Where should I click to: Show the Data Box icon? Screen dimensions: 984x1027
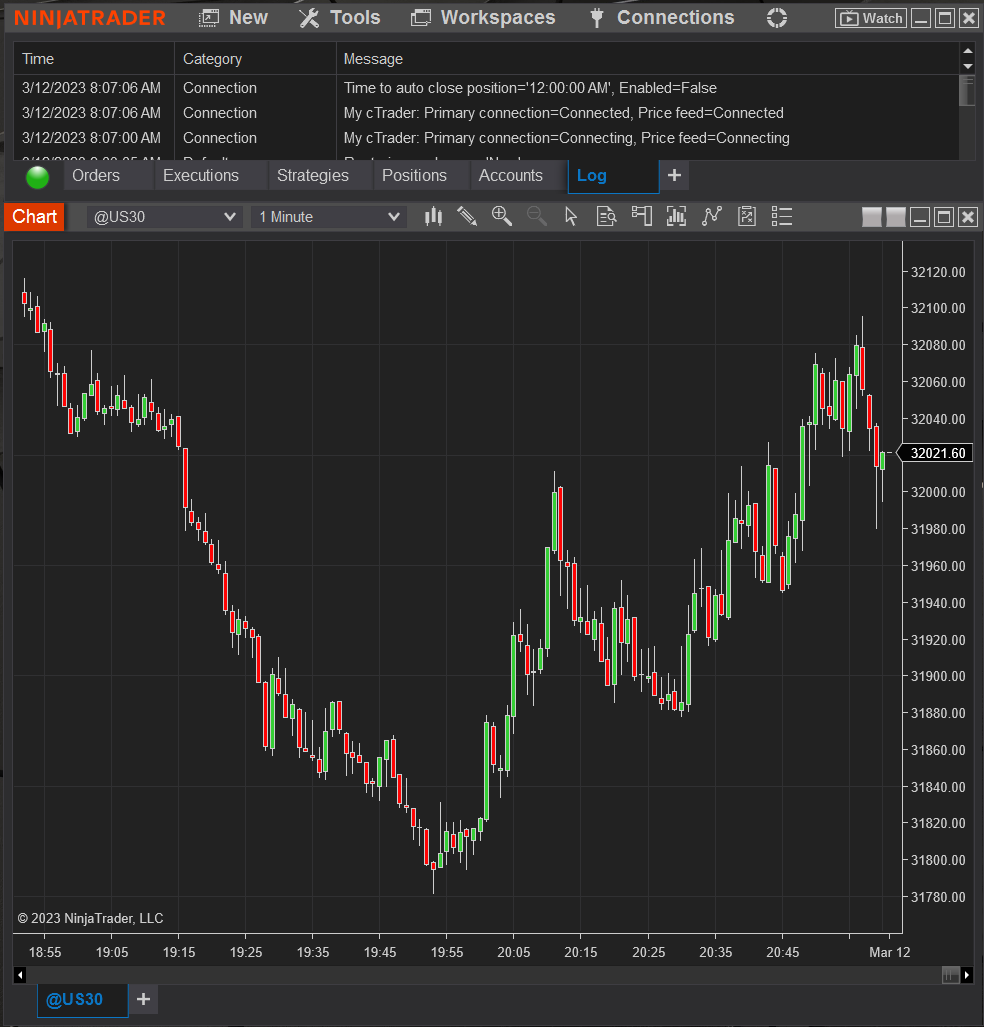pyautogui.click(x=606, y=216)
